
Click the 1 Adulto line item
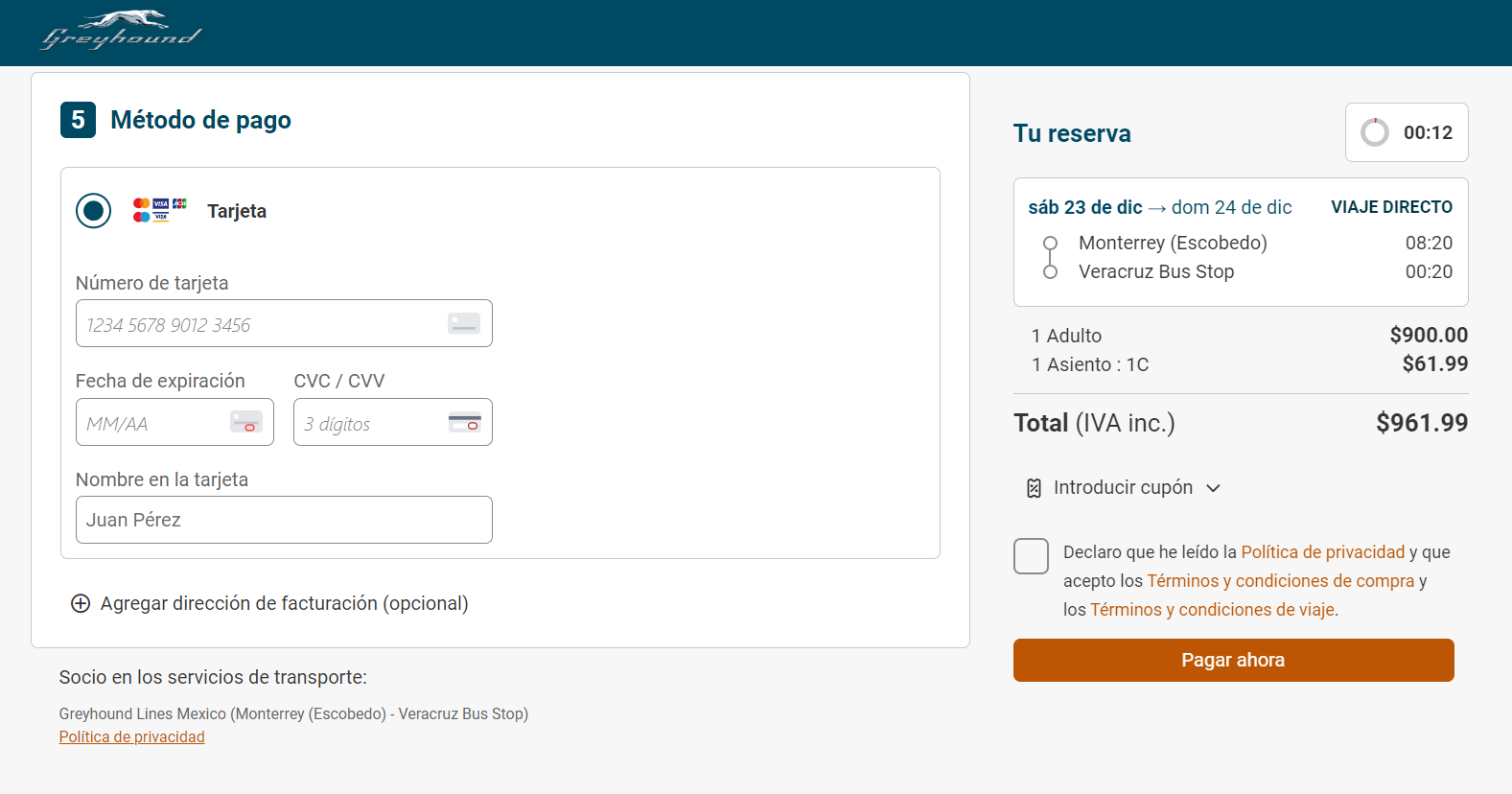point(1066,336)
